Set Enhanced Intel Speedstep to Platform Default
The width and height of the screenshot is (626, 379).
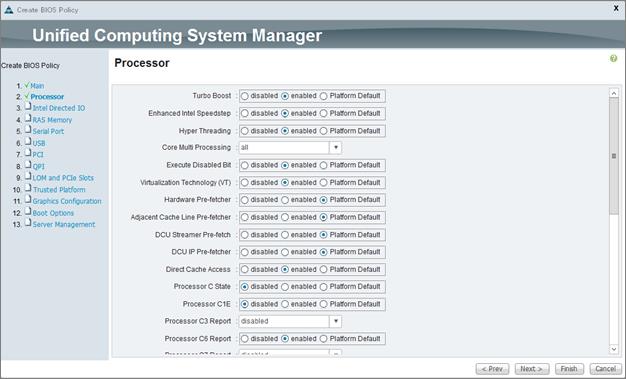point(323,113)
